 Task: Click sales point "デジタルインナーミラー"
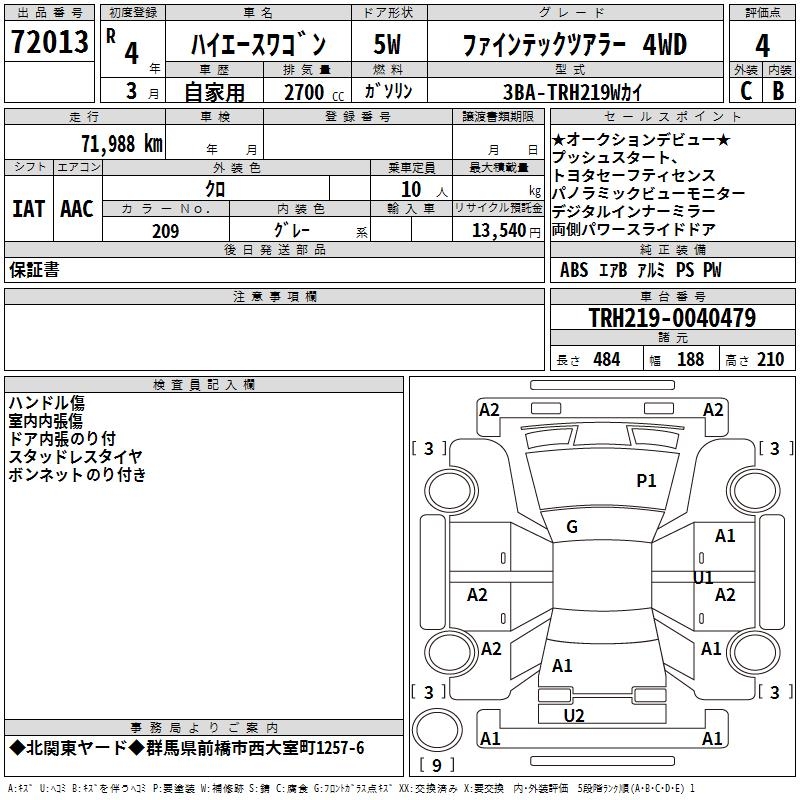[x=634, y=211]
